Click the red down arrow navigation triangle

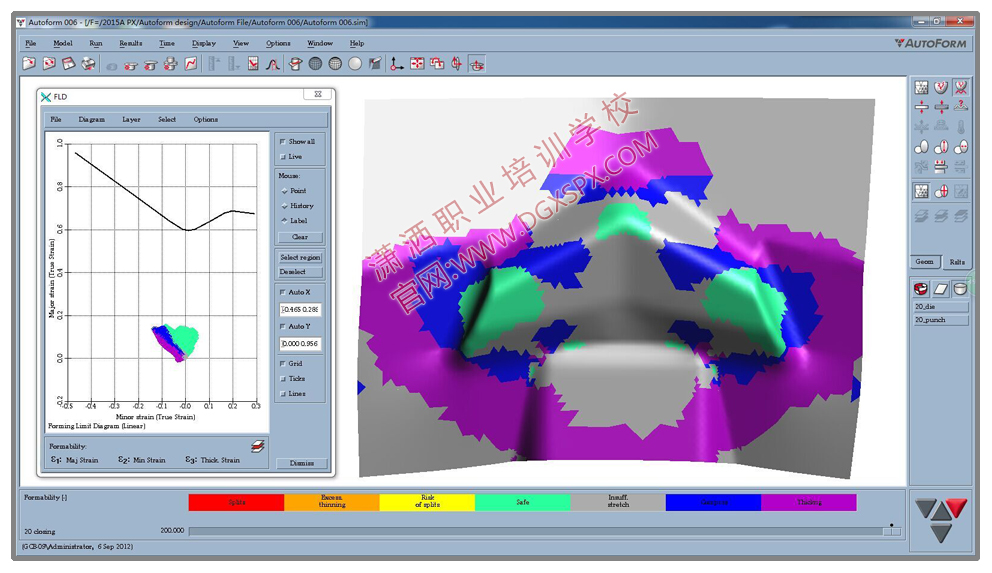pyautogui.click(x=956, y=507)
